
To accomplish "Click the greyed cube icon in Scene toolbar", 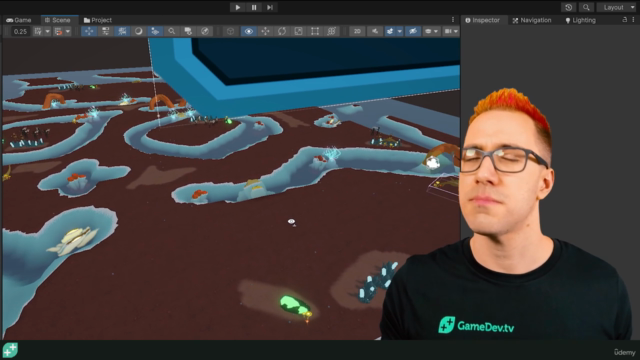I will [230, 31].
